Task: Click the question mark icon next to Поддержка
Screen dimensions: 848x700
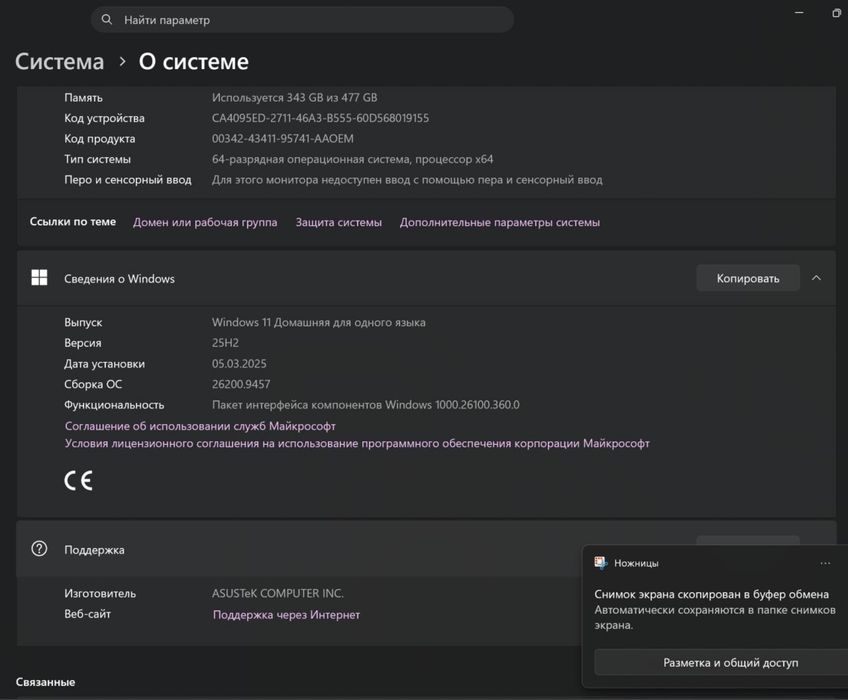Action: [39, 549]
